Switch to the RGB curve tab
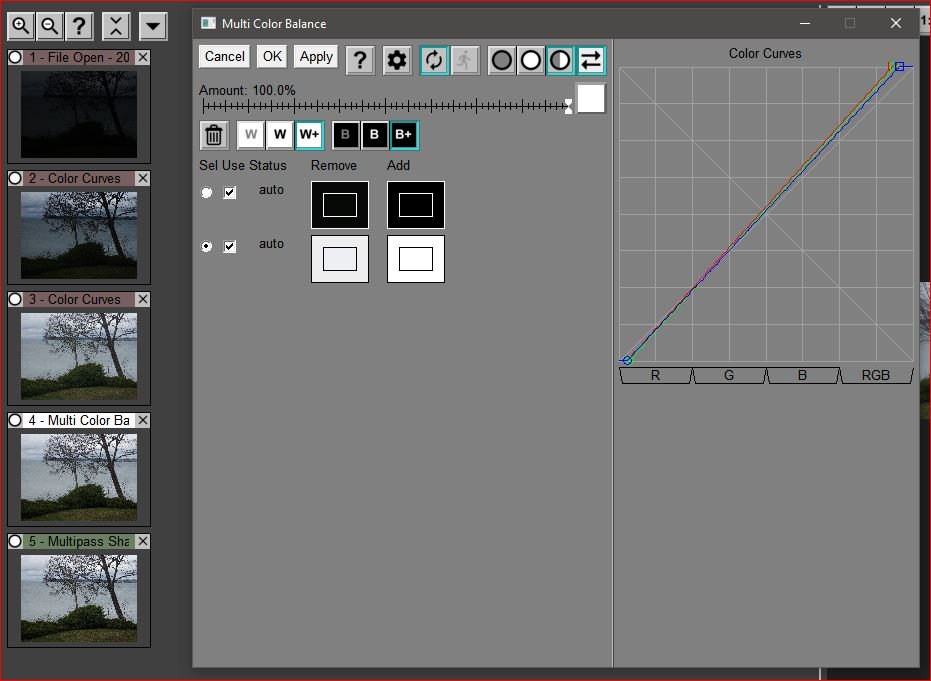This screenshot has width=931, height=681. [877, 375]
